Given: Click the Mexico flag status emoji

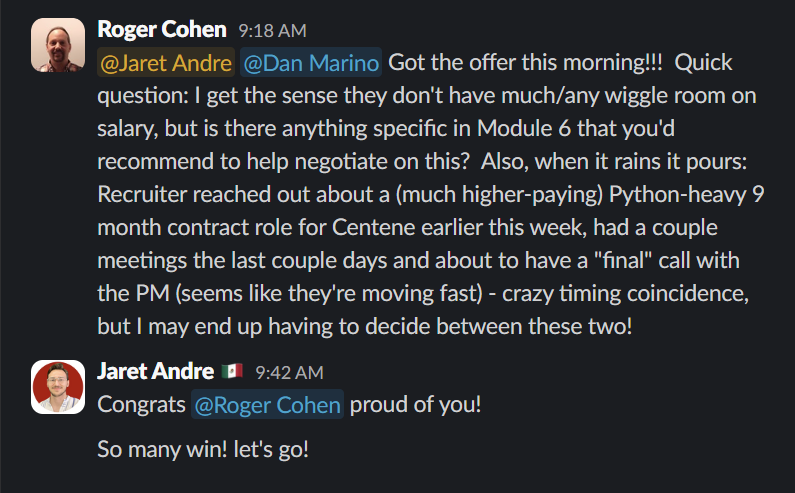Looking at the screenshot, I should (x=233, y=372).
